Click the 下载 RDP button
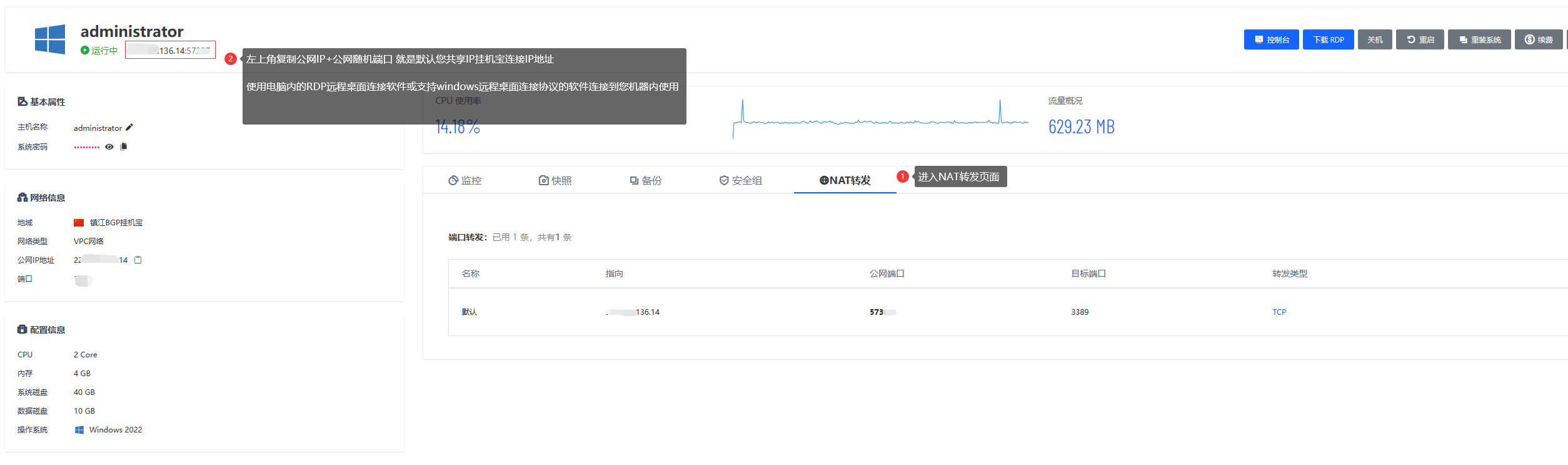Image resolution: width=1568 pixels, height=465 pixels. [1328, 39]
